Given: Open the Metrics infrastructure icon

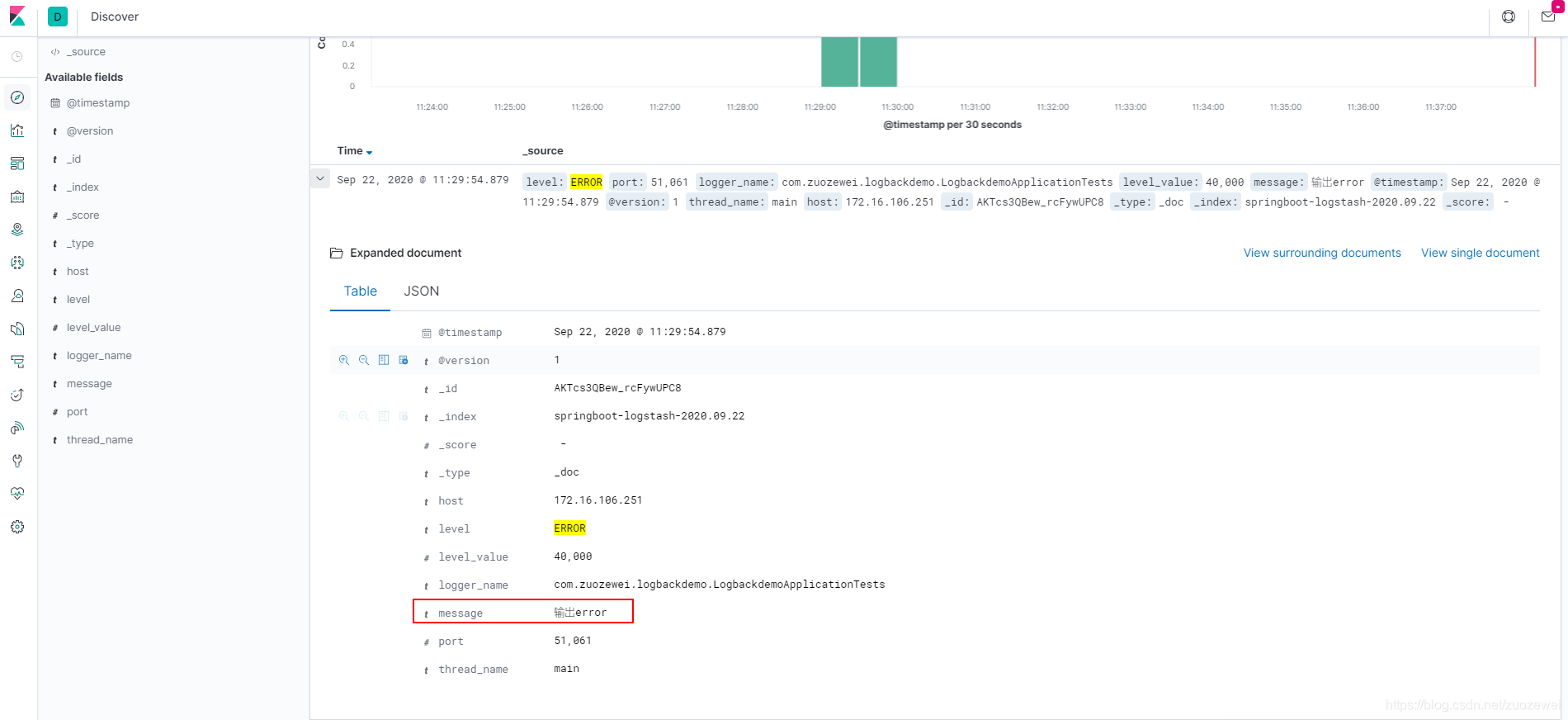Looking at the screenshot, I should tap(17, 296).
